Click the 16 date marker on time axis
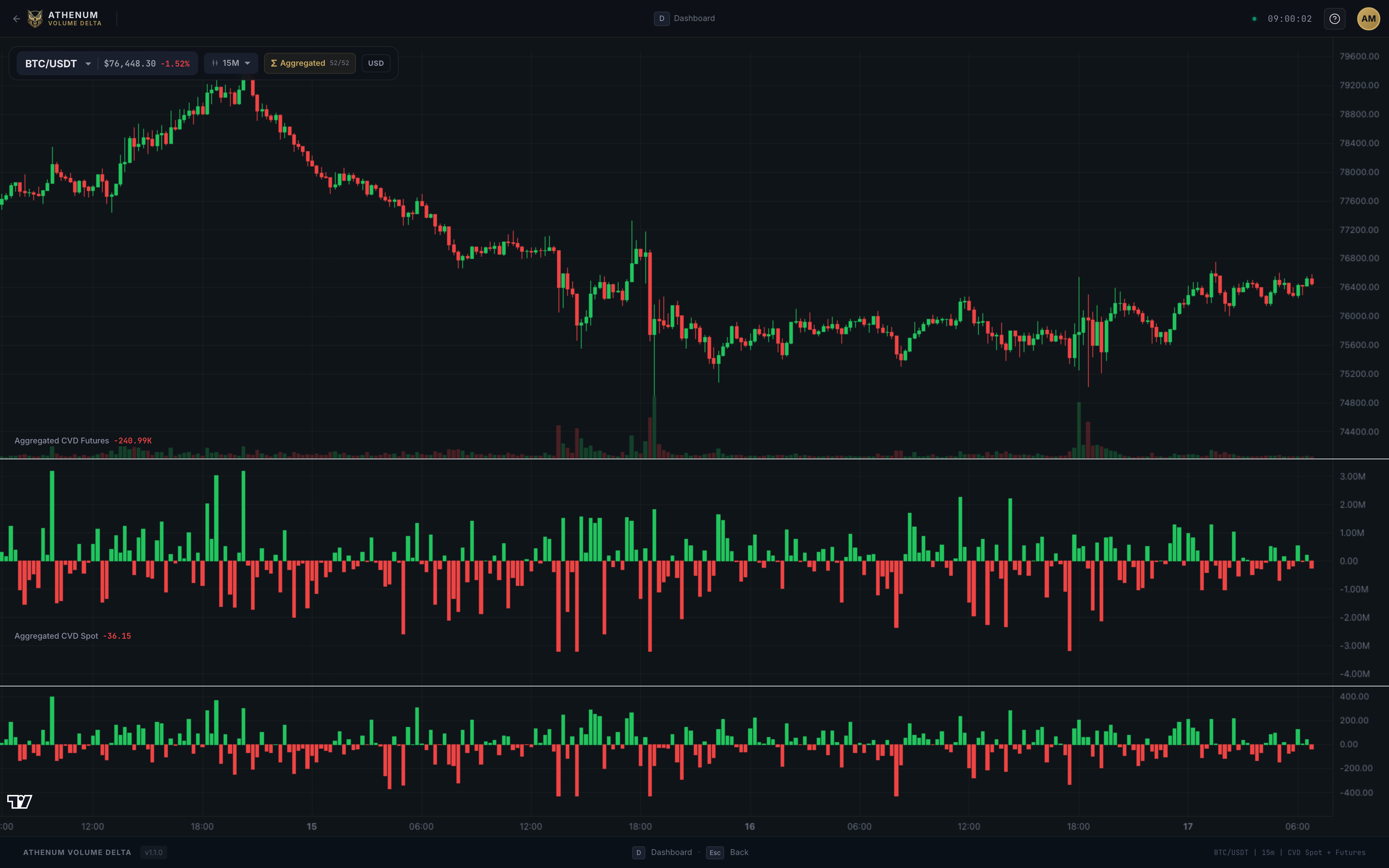 [749, 827]
